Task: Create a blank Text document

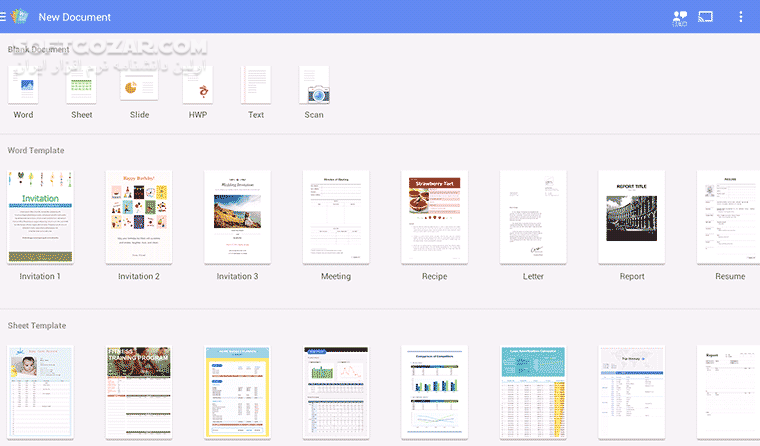Action: click(256, 85)
